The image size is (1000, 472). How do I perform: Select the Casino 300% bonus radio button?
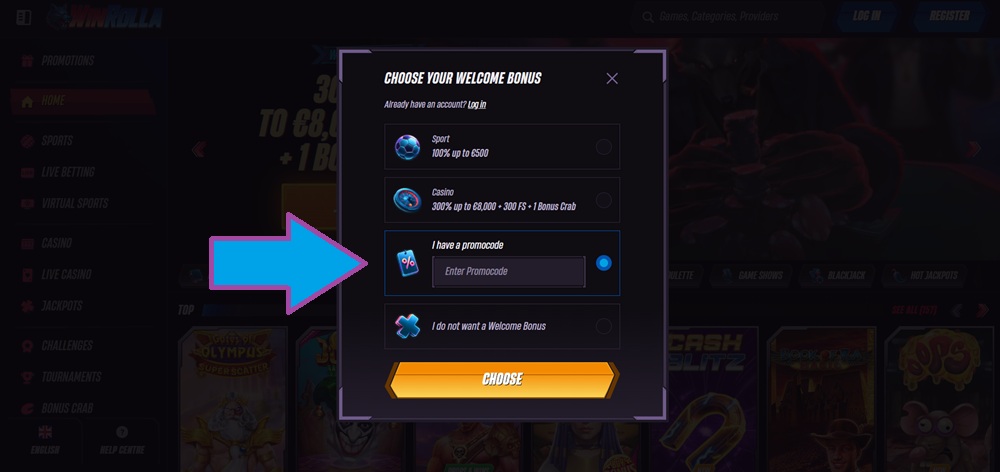click(x=603, y=200)
